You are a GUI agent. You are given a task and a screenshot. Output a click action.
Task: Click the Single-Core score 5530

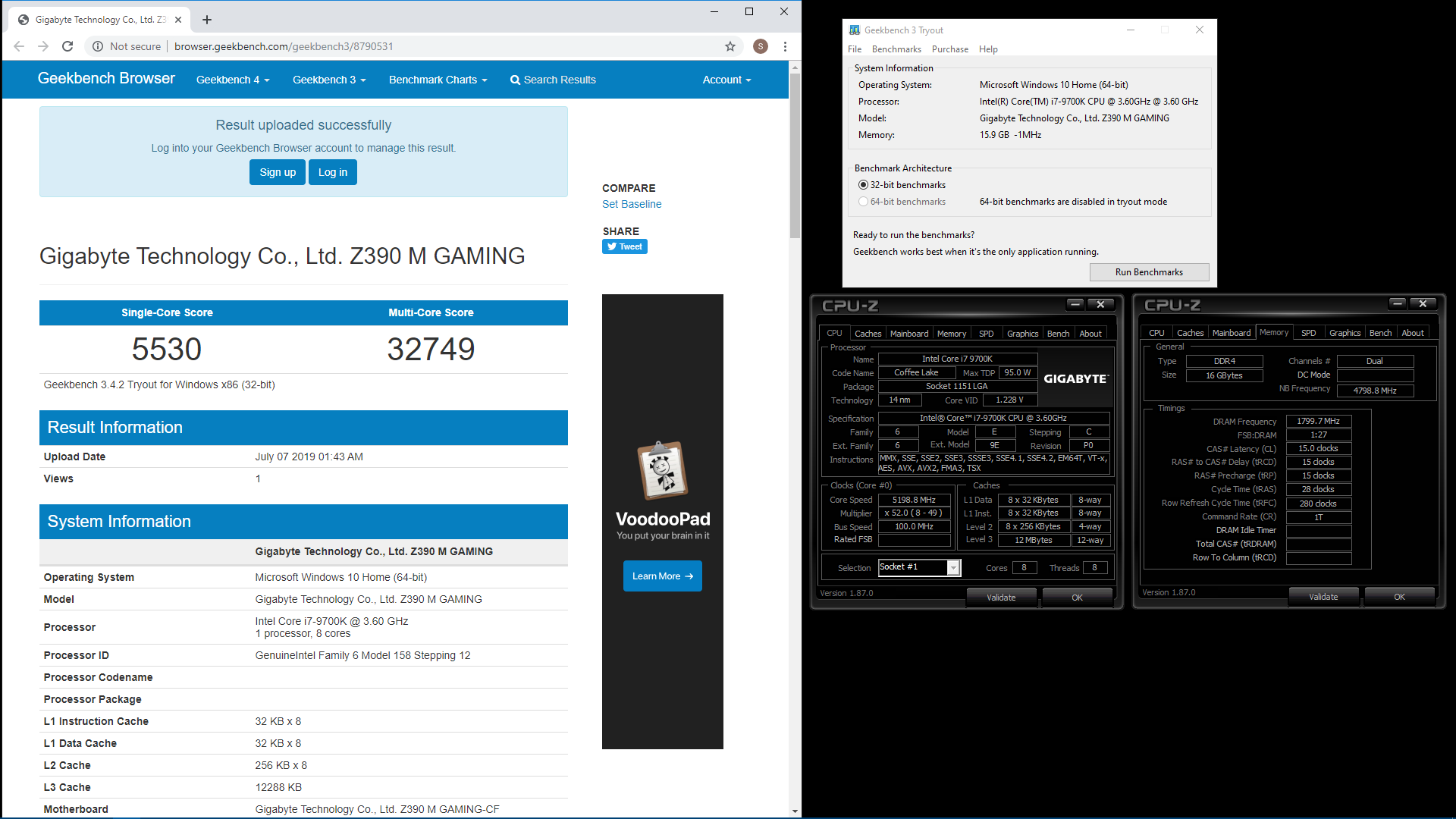pos(167,349)
